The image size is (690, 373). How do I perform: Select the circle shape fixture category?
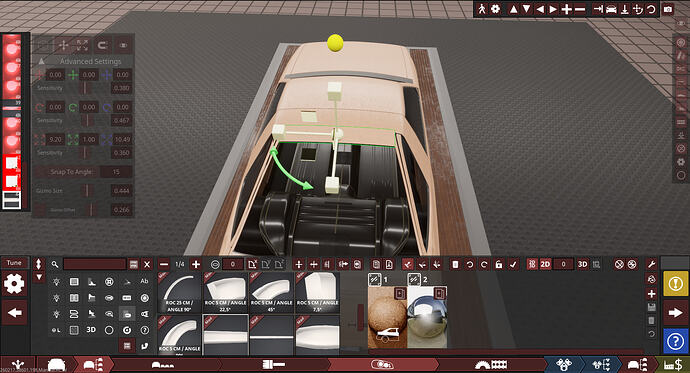pyautogui.click(x=109, y=329)
